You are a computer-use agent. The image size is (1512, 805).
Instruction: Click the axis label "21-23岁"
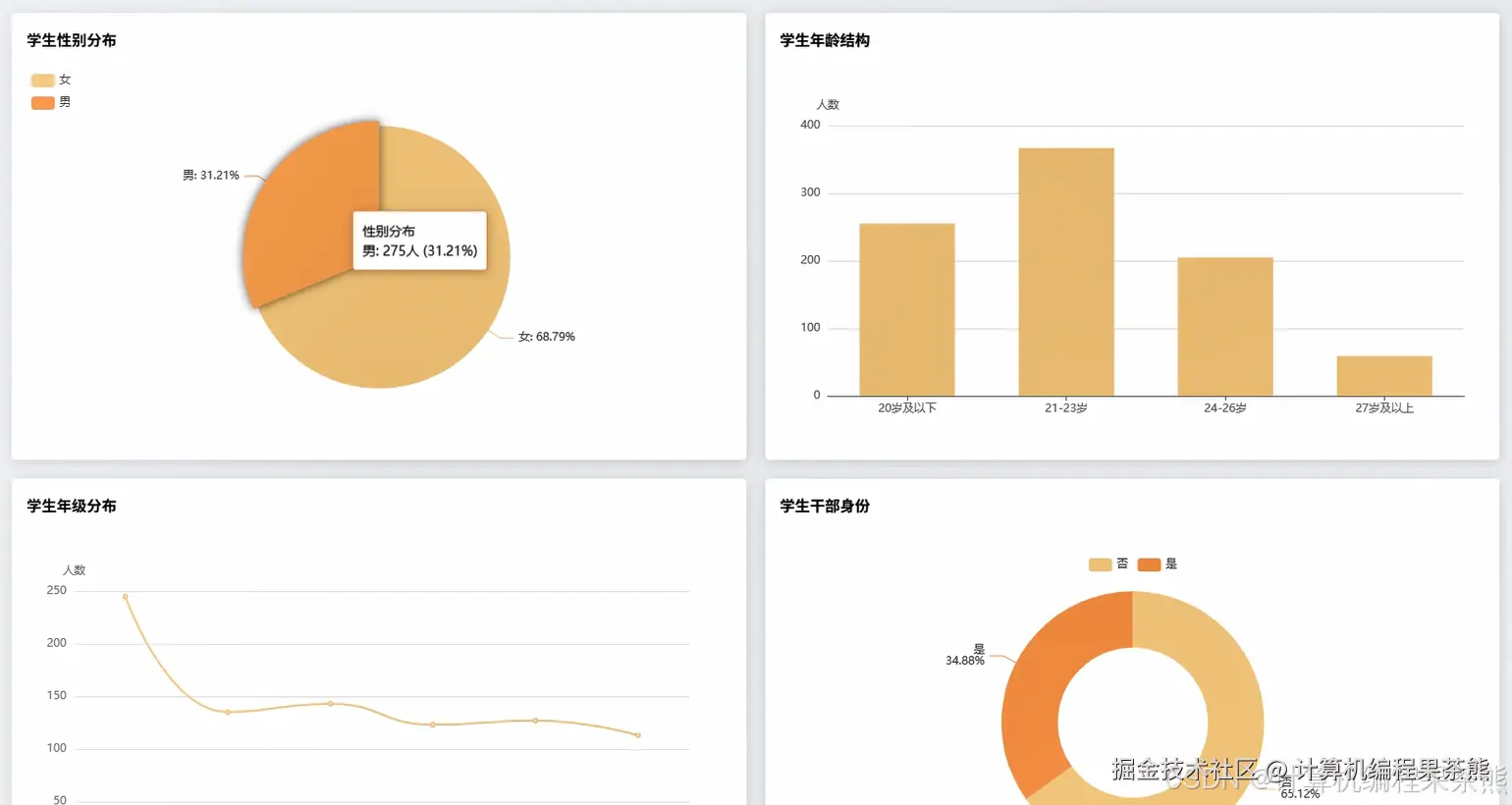pos(1066,407)
